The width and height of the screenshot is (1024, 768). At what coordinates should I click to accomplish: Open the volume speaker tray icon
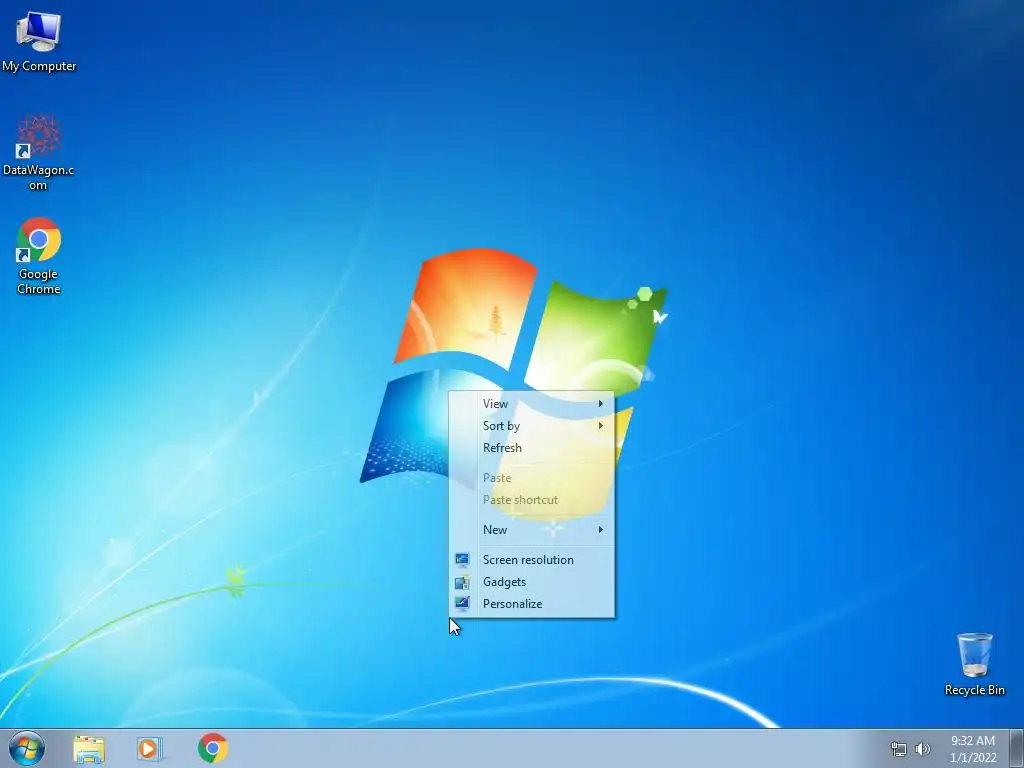tap(923, 749)
